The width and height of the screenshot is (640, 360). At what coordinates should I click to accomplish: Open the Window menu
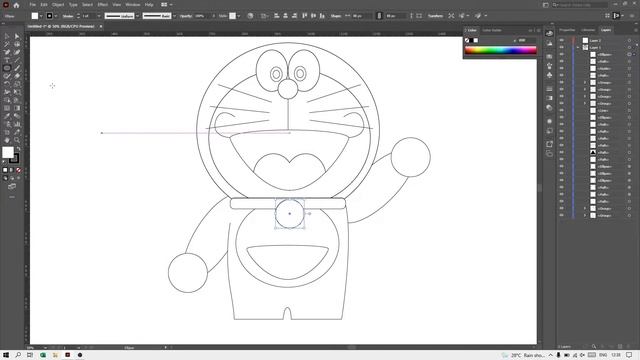133,5
